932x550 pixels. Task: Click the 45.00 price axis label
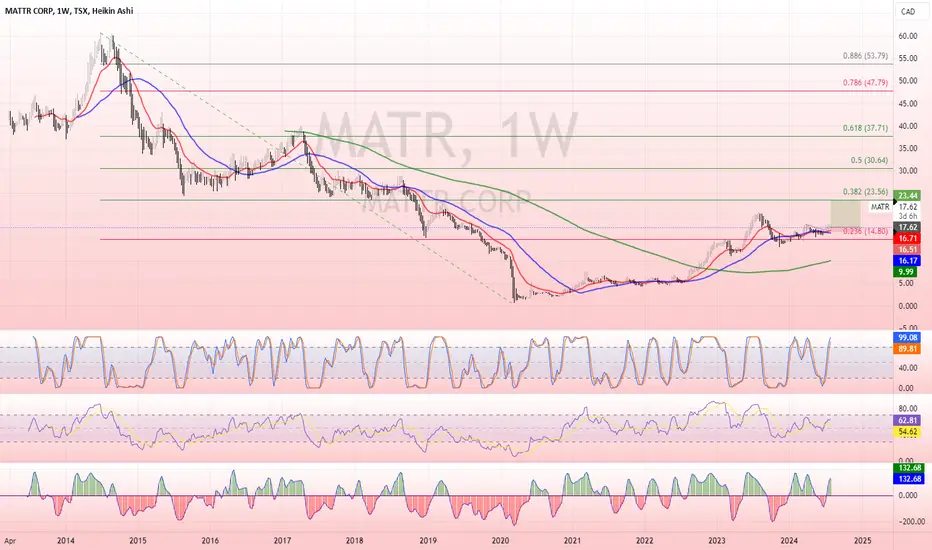click(908, 104)
